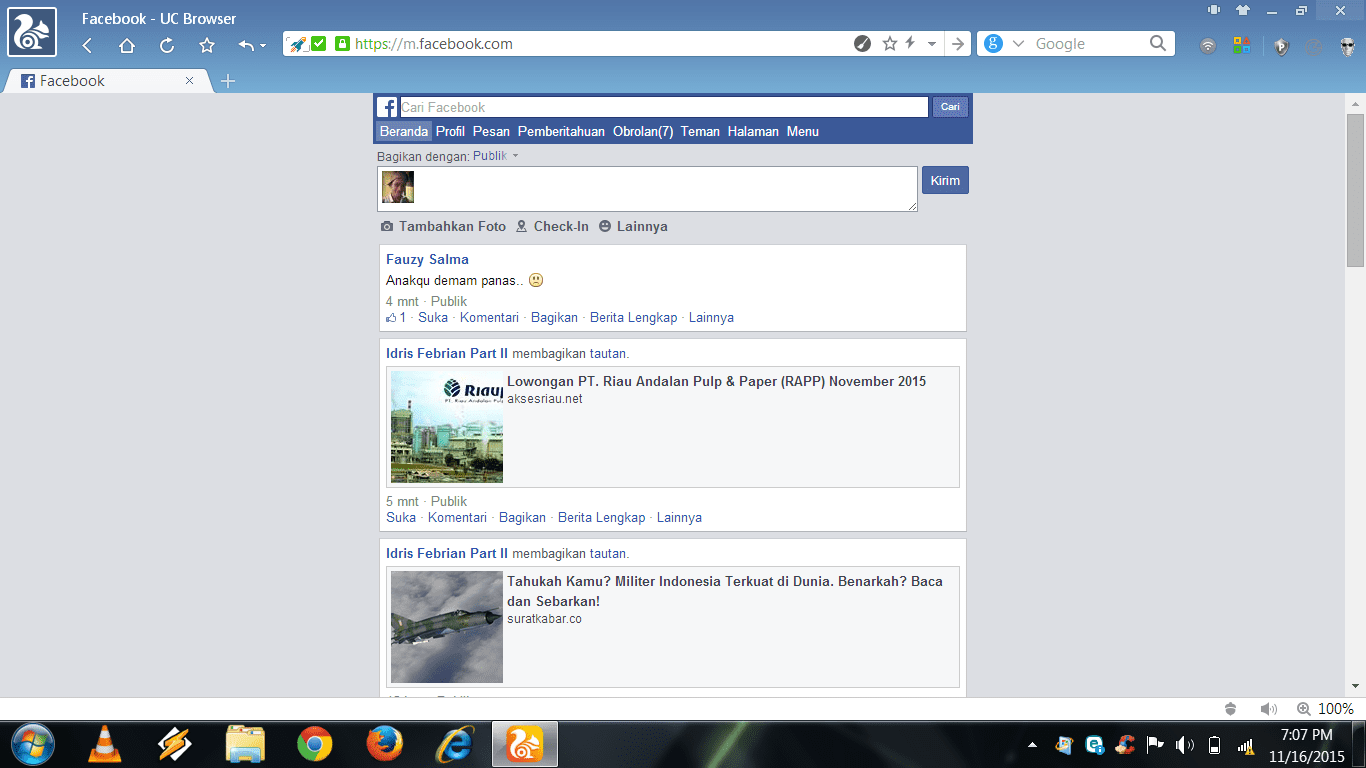The image size is (1366, 768).
Task: Restore the last closed tab with undo arrow
Action: (246, 45)
